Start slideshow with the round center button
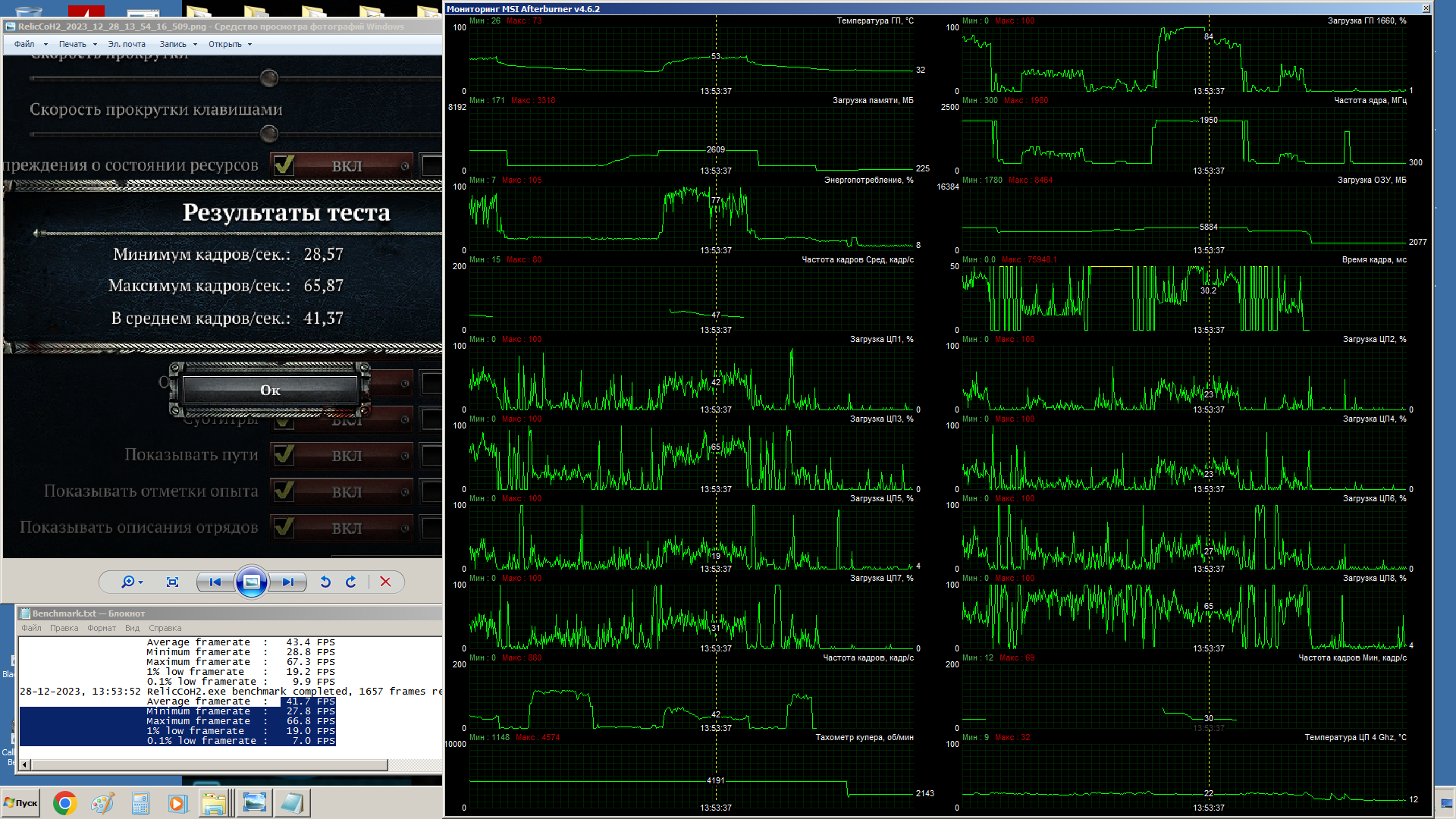Screen dimensions: 1456x819 click(251, 582)
